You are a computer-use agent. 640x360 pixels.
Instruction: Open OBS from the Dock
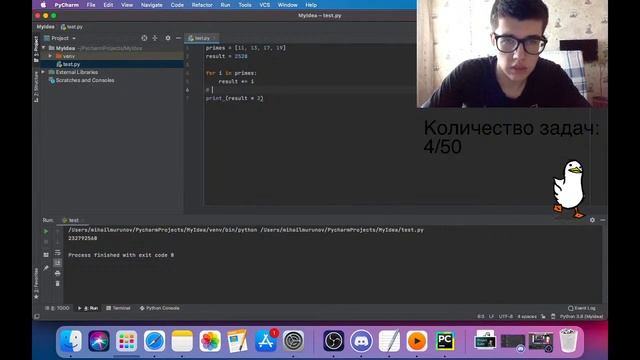click(x=333, y=340)
